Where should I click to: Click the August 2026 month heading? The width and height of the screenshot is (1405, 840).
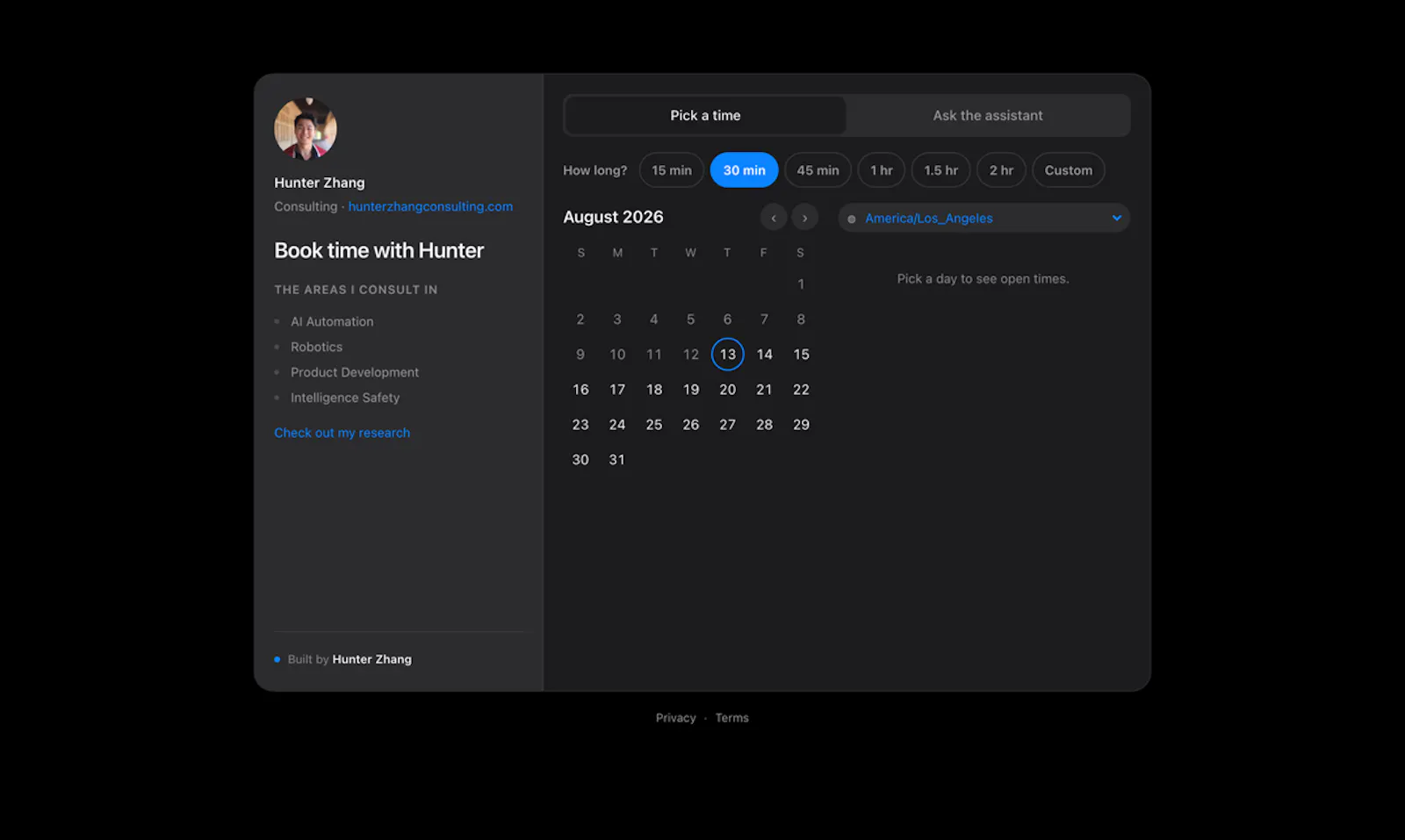tap(613, 217)
